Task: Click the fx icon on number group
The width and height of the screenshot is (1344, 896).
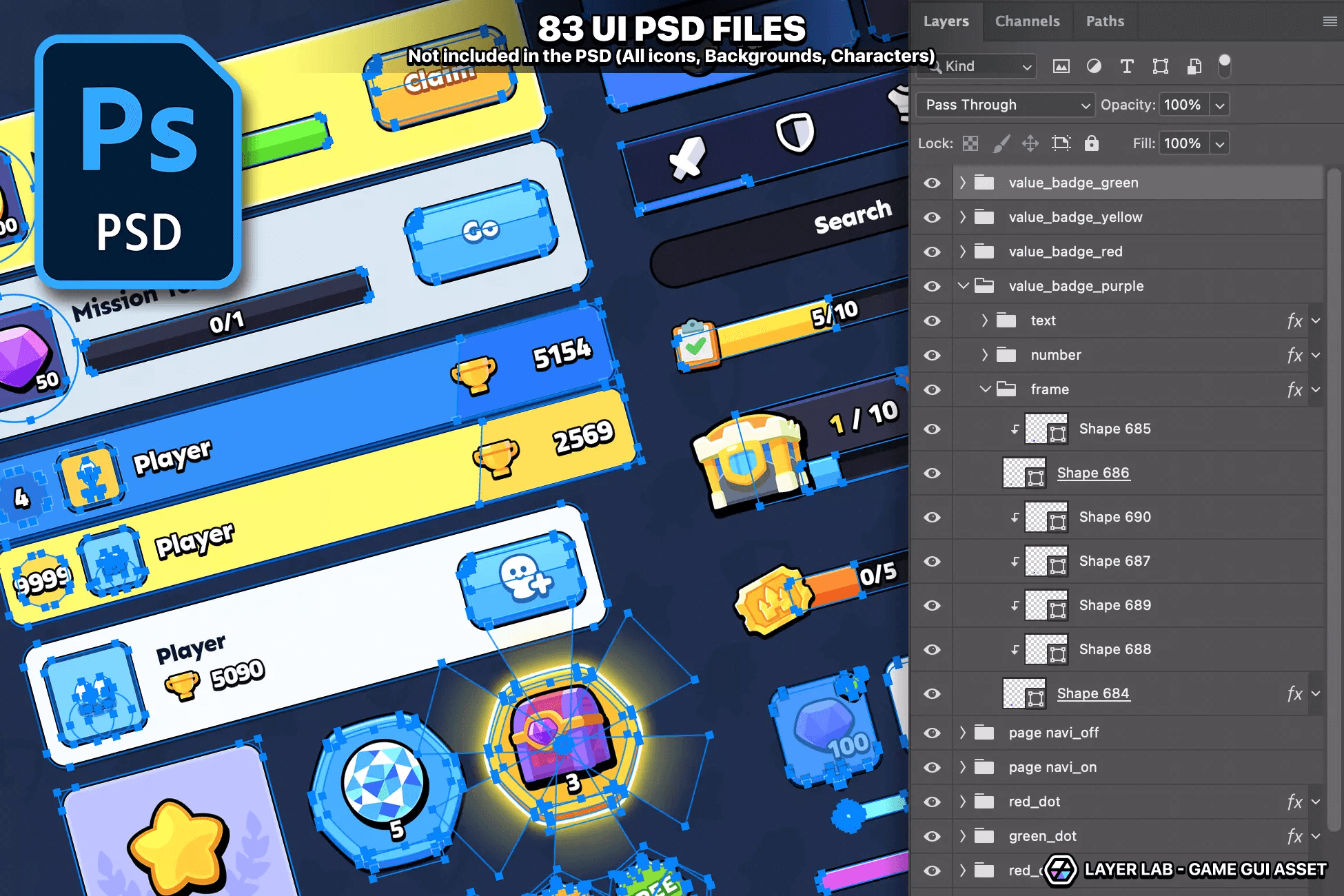Action: coord(1294,355)
